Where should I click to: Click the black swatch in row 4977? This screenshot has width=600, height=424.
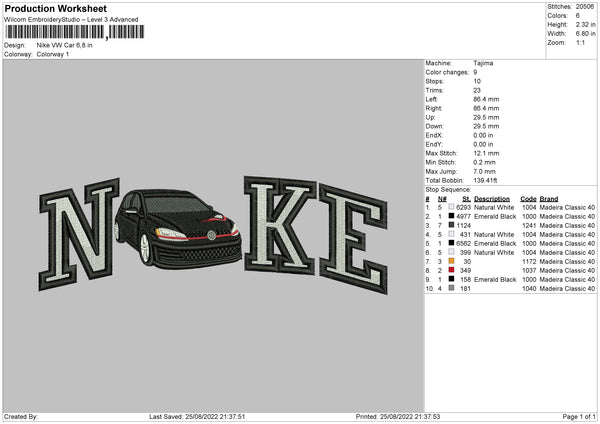[x=451, y=216]
